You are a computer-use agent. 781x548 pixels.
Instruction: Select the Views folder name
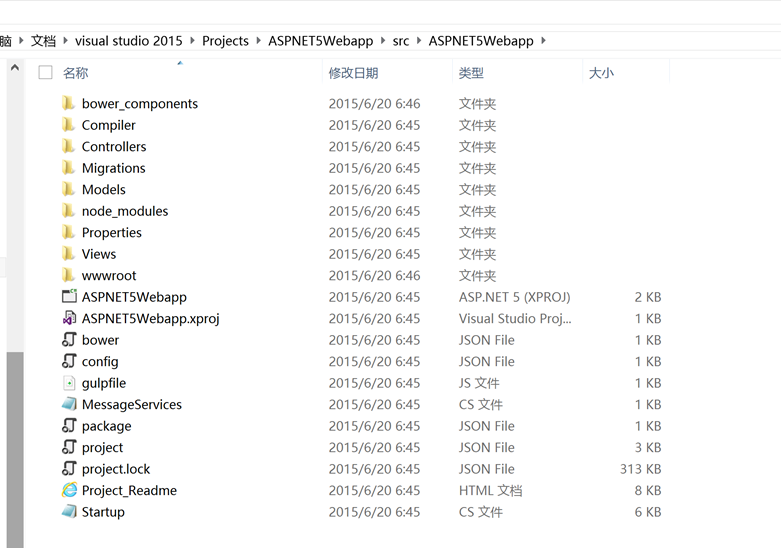point(99,254)
